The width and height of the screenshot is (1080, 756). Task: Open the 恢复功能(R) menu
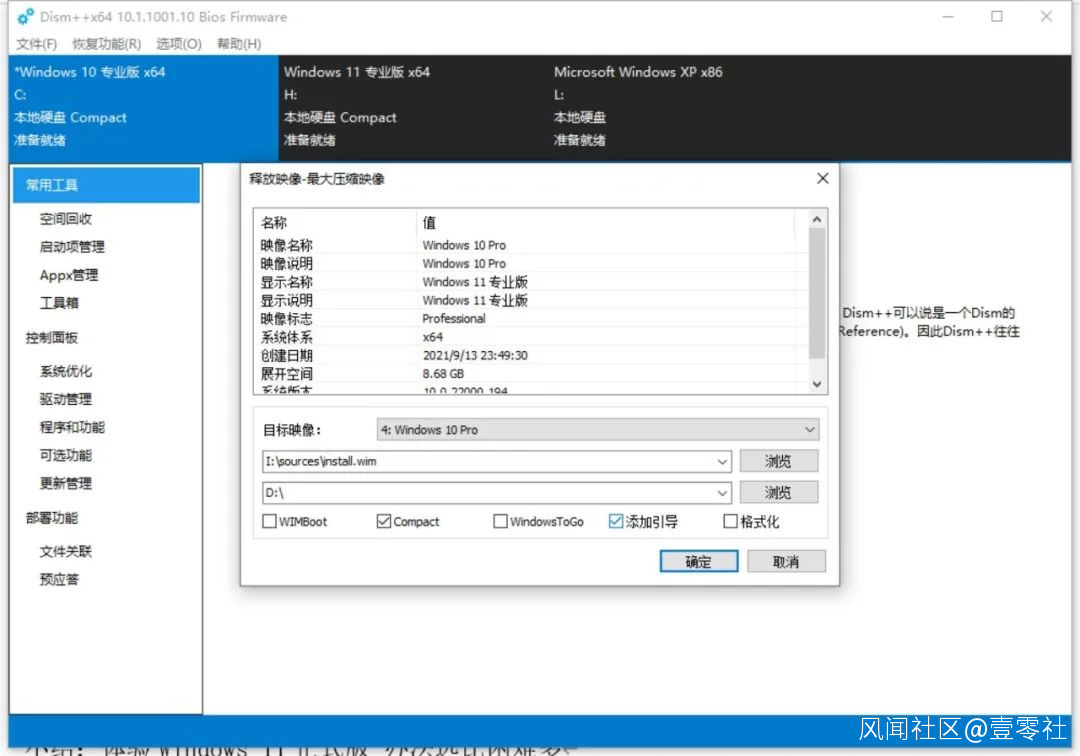(x=107, y=44)
